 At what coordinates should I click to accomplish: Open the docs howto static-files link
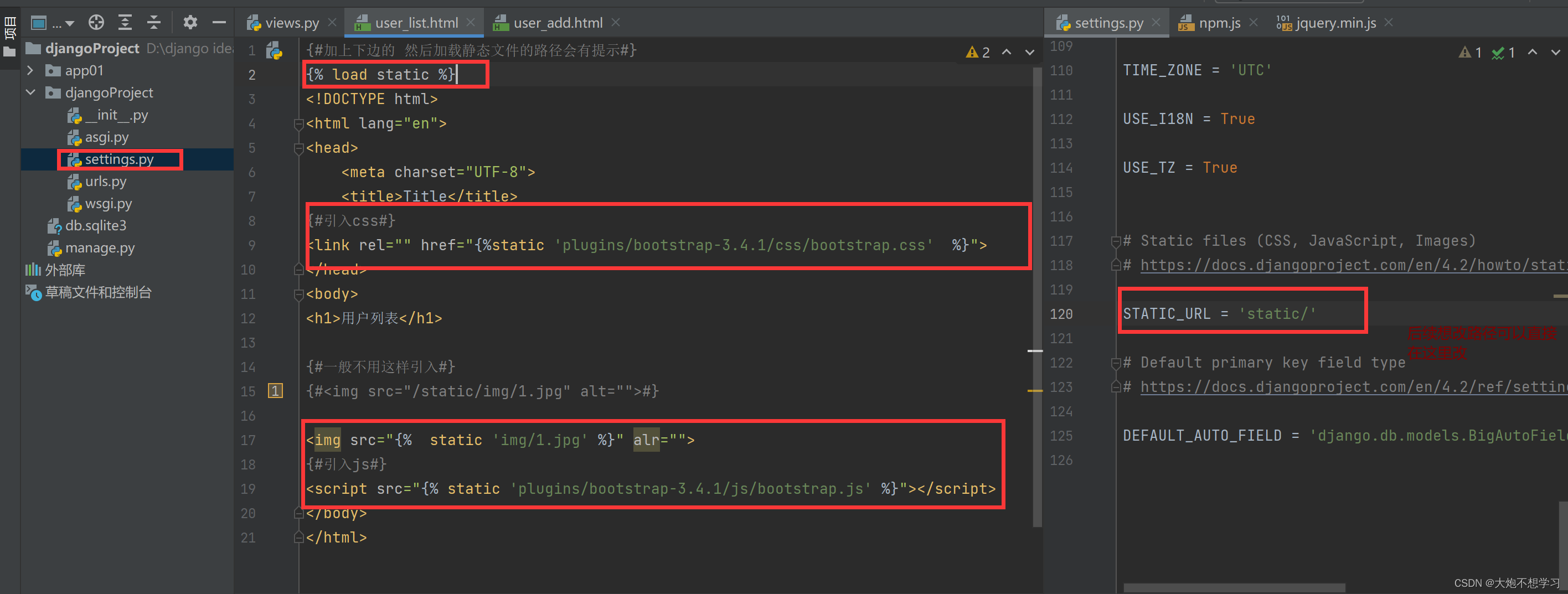click(x=1353, y=265)
